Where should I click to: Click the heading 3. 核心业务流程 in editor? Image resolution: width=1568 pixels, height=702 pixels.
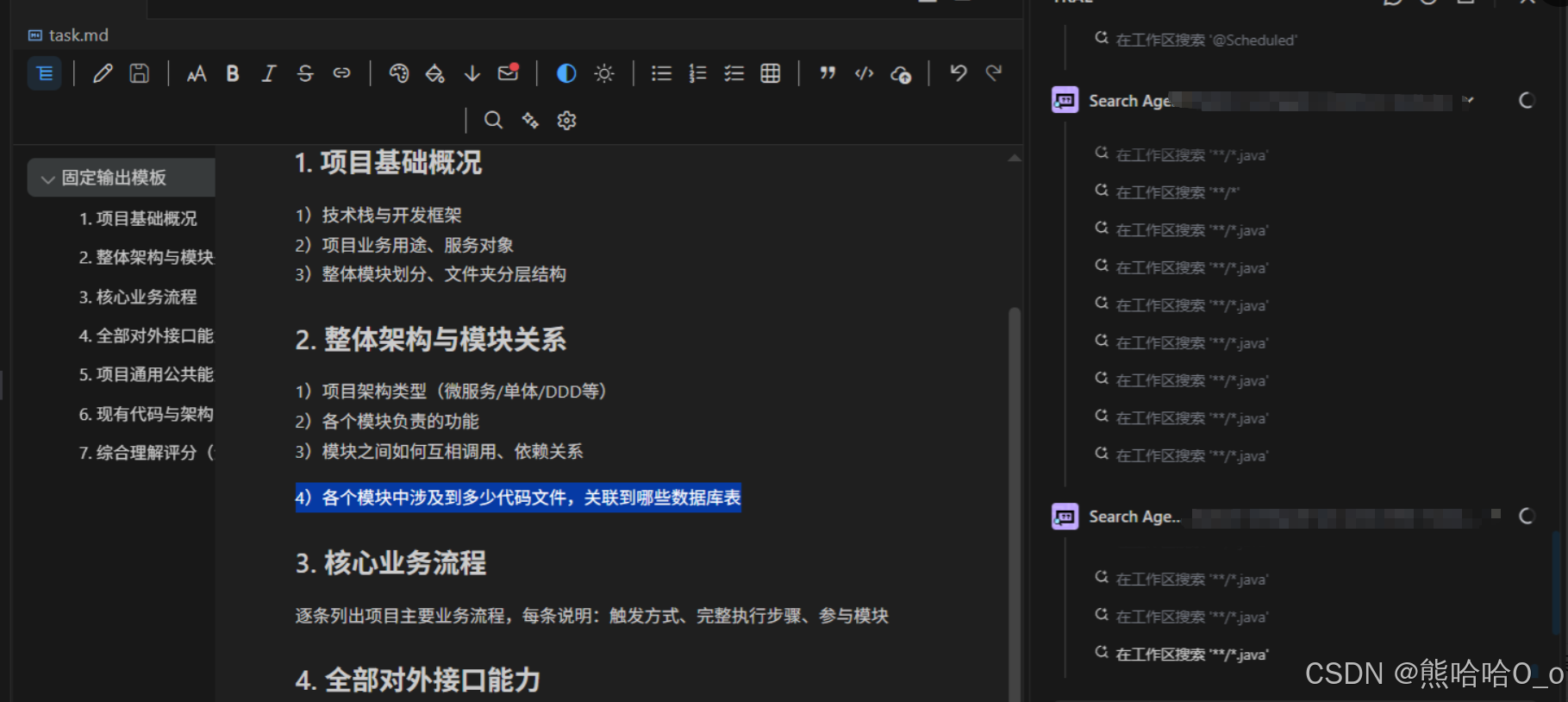[390, 563]
